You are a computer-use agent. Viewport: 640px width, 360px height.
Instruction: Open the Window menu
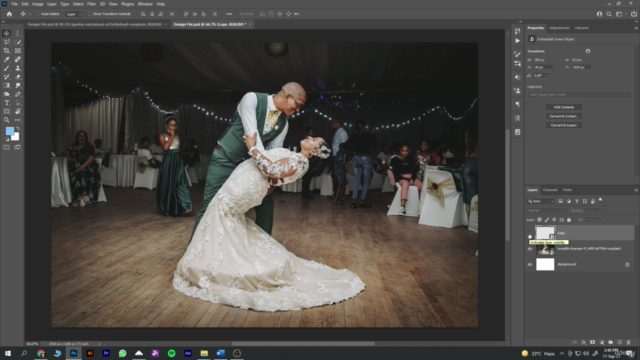click(x=145, y=4)
